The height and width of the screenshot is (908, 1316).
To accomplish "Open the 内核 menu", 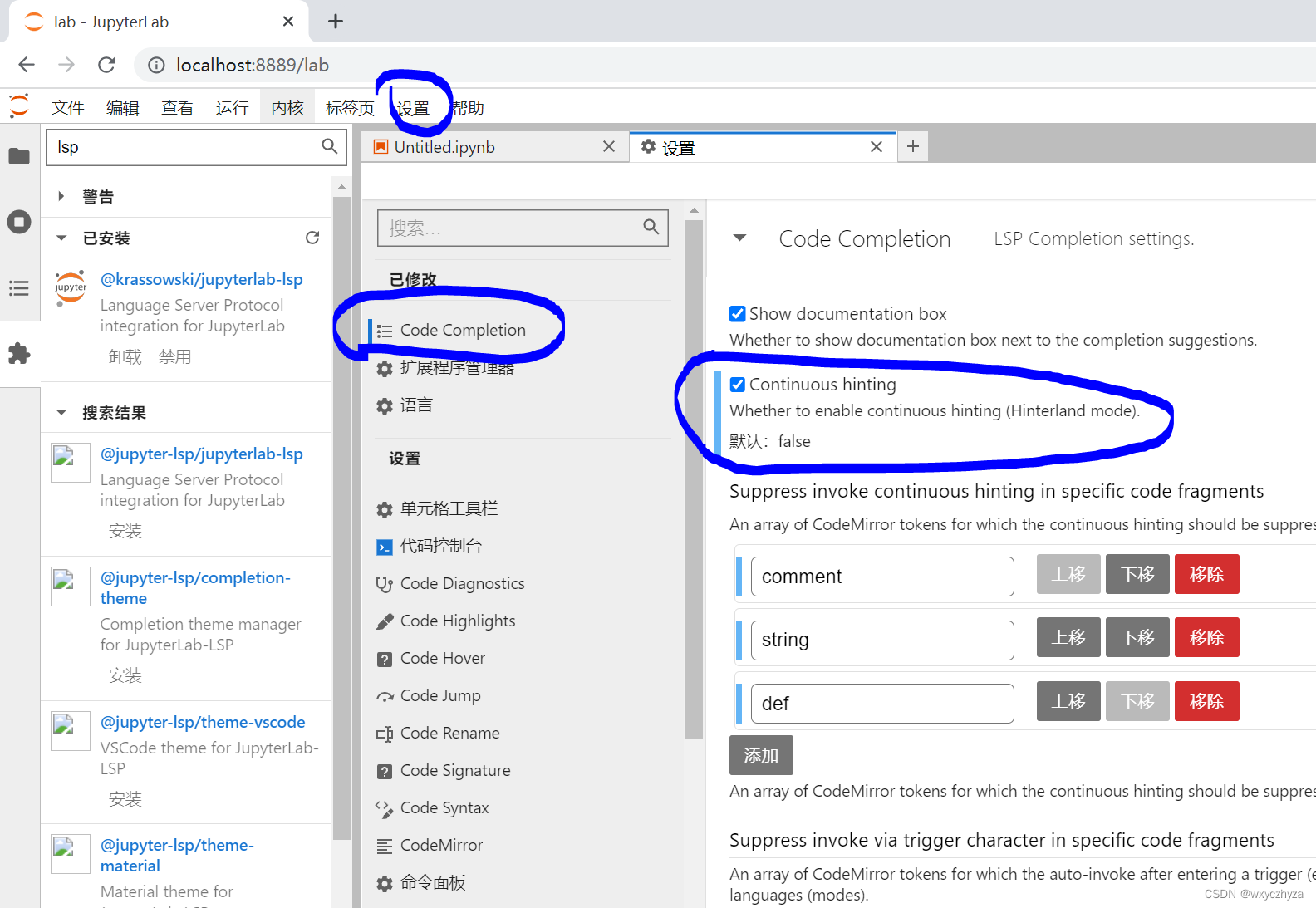I will click(287, 107).
